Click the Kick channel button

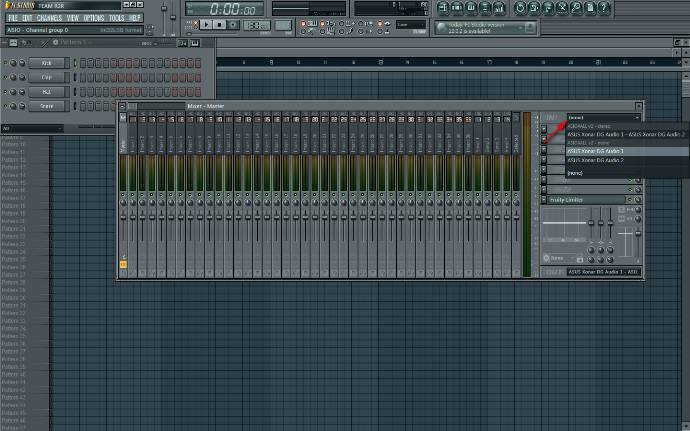[x=47, y=63]
